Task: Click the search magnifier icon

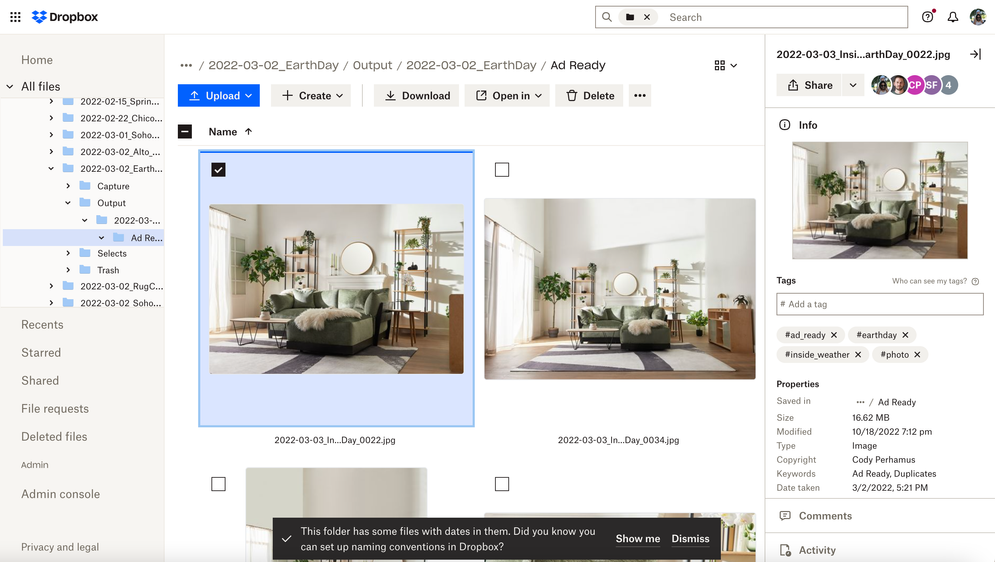Action: (x=607, y=17)
